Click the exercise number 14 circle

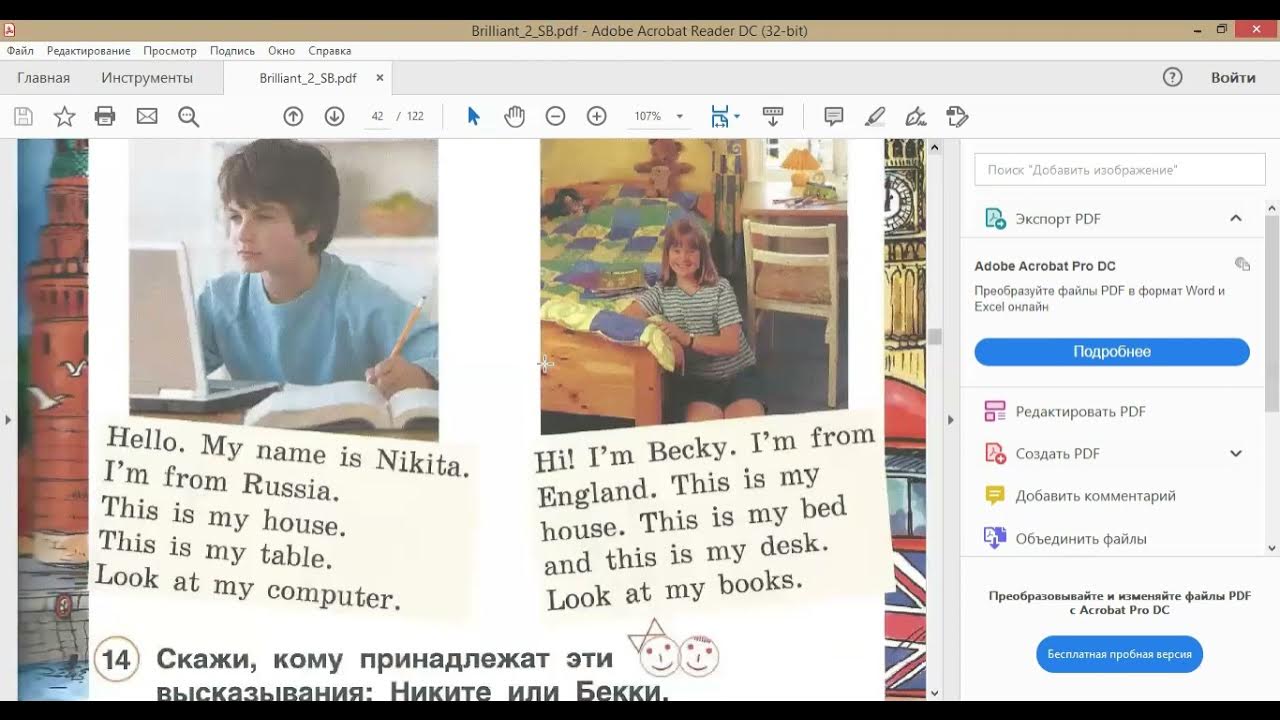(116, 660)
